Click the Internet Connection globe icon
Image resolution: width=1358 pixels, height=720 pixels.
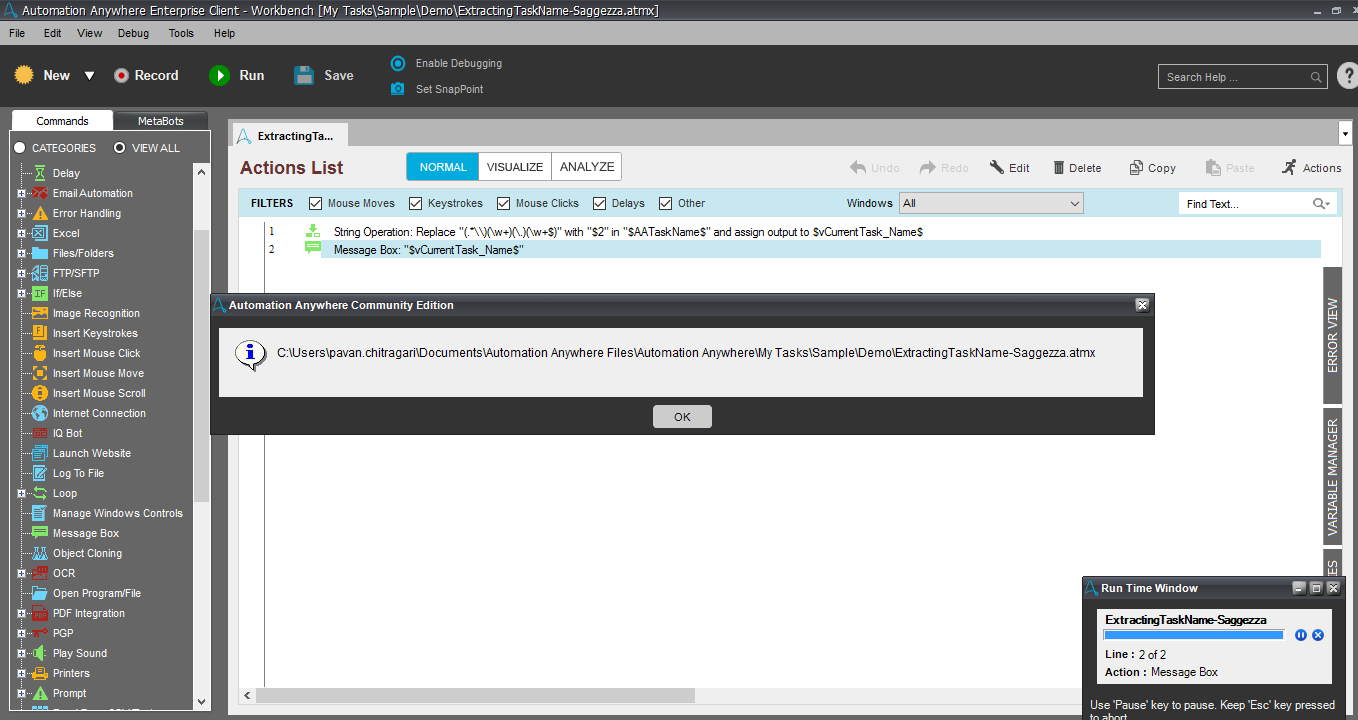(40, 413)
